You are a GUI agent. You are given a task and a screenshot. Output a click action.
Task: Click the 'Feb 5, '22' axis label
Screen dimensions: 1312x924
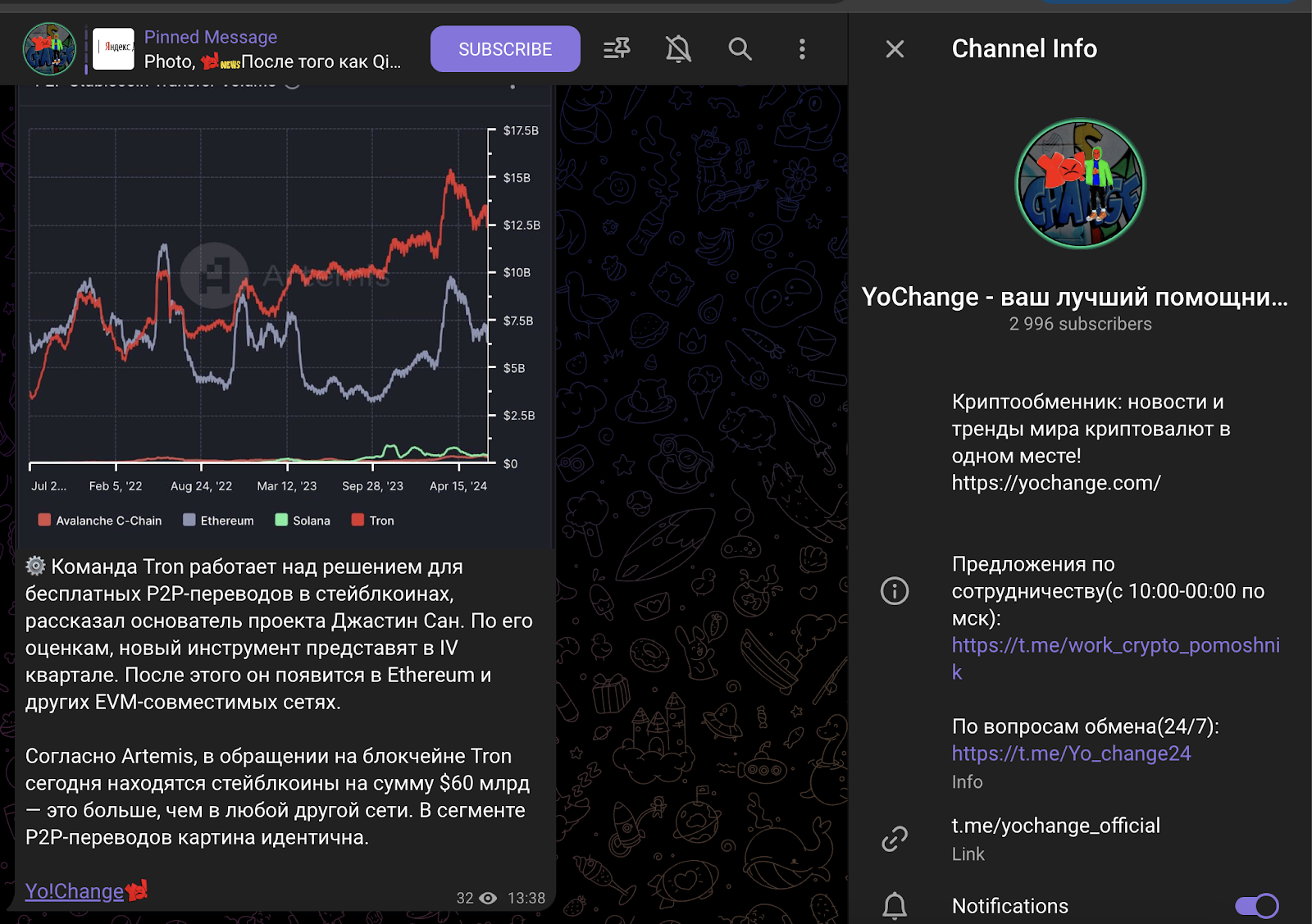click(x=116, y=486)
